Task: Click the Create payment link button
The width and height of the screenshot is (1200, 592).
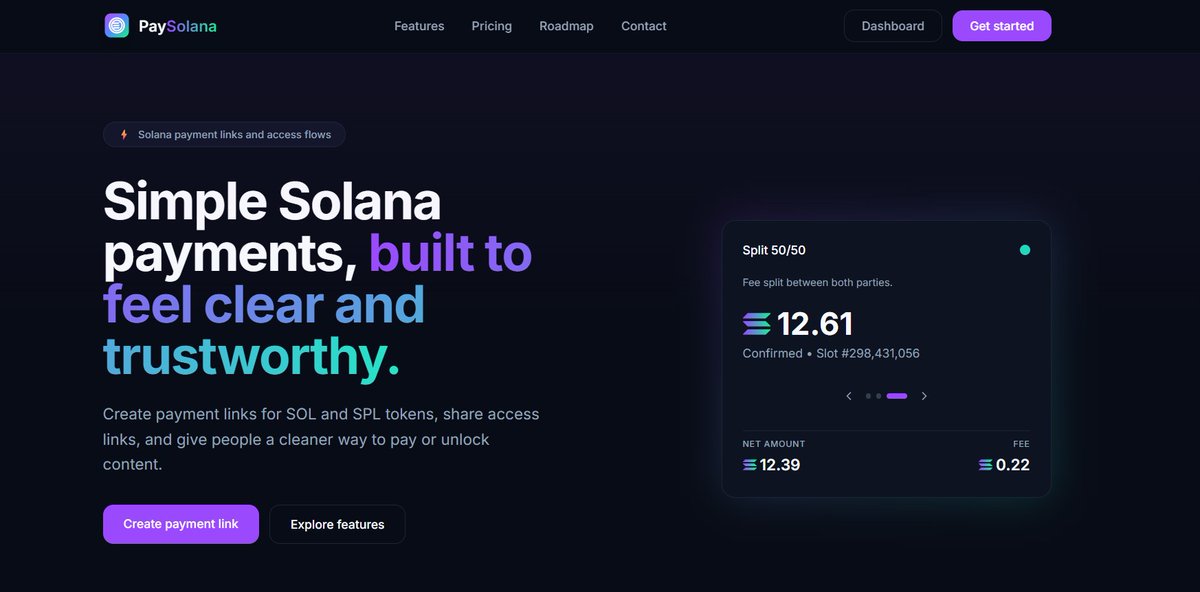Action: pos(180,523)
